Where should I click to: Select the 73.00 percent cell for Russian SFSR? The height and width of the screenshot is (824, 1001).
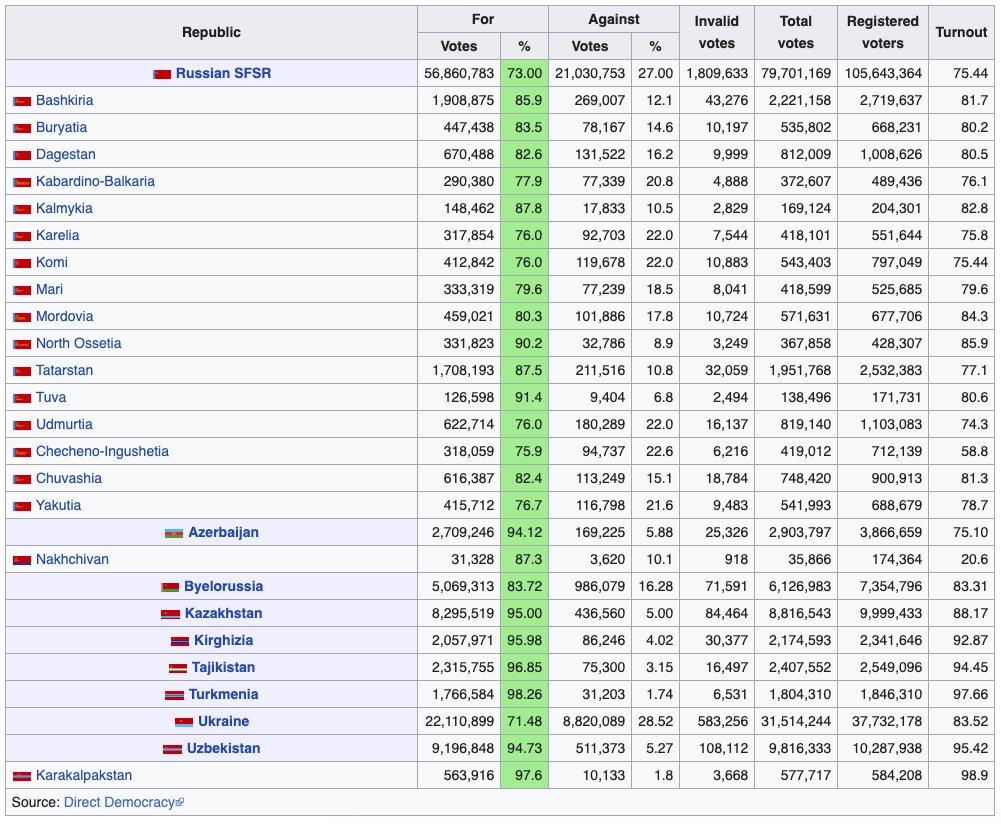(x=524, y=73)
